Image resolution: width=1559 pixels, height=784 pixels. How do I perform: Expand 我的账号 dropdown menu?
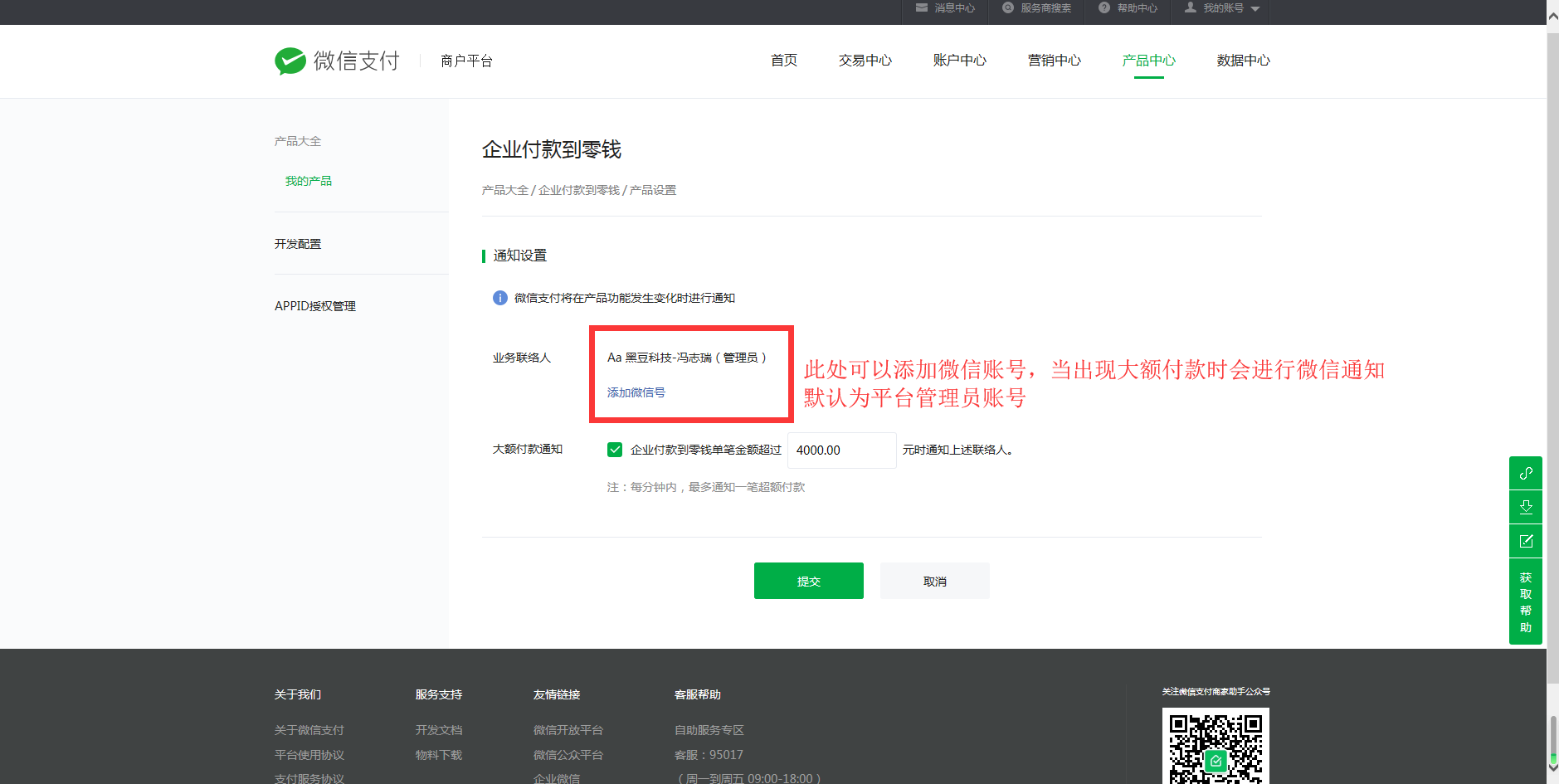coord(1222,8)
